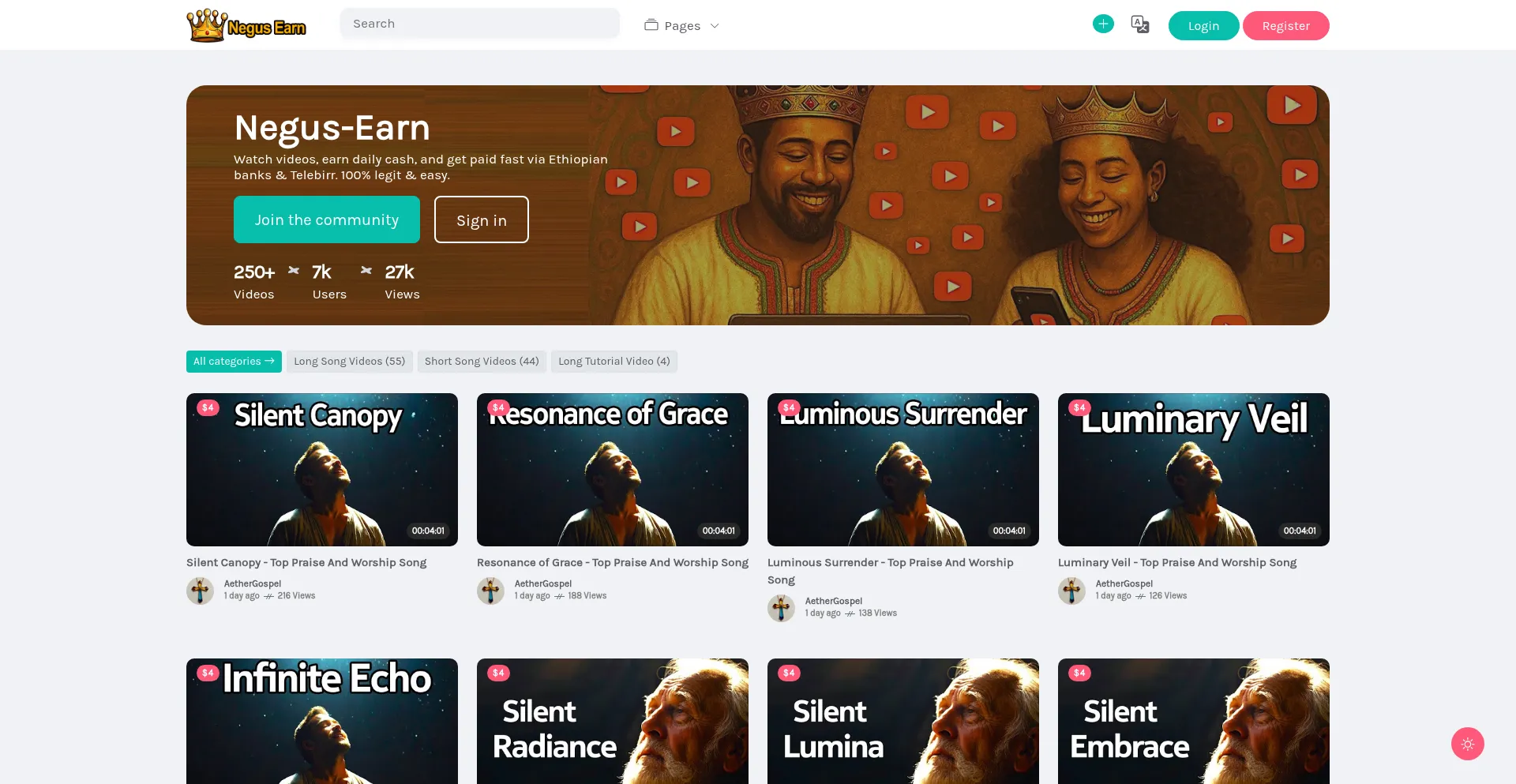Screen dimensions: 1516x784
Task: Open the Silent Embrace thumbnail
Action: 1194,721
